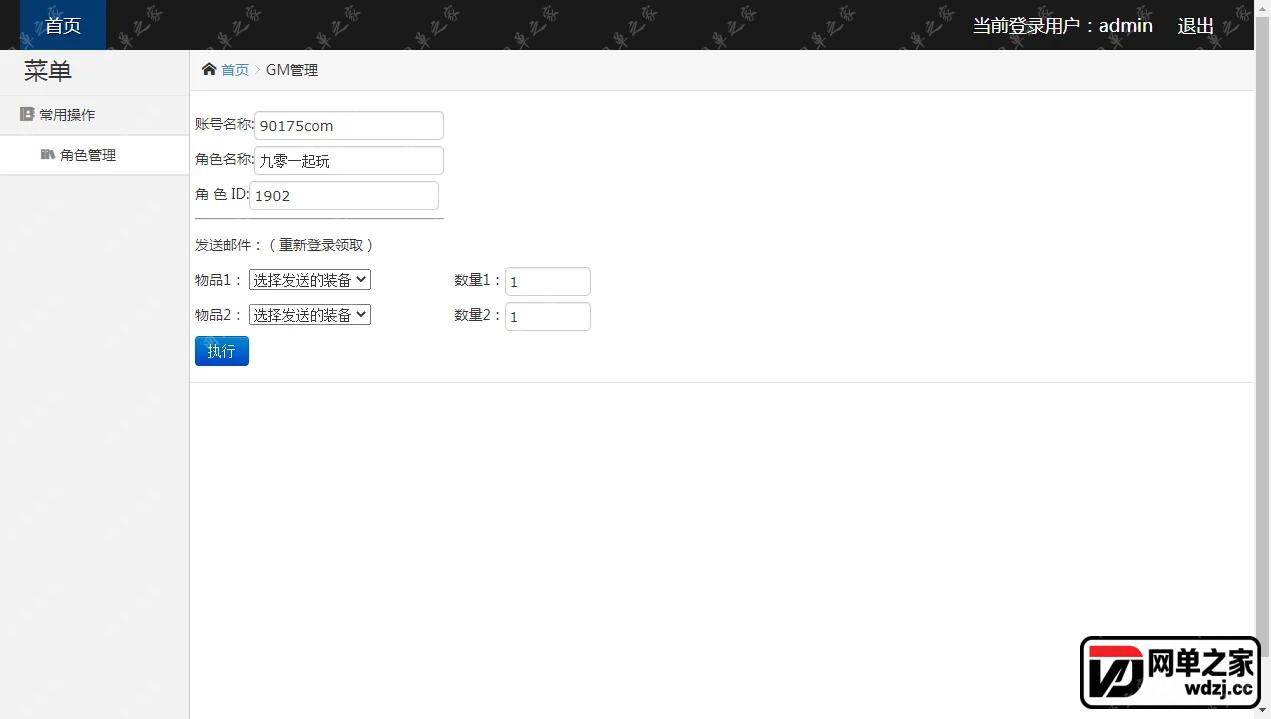Focus the 账号名称 input field
Screen dimensions: 1271x719
349,125
